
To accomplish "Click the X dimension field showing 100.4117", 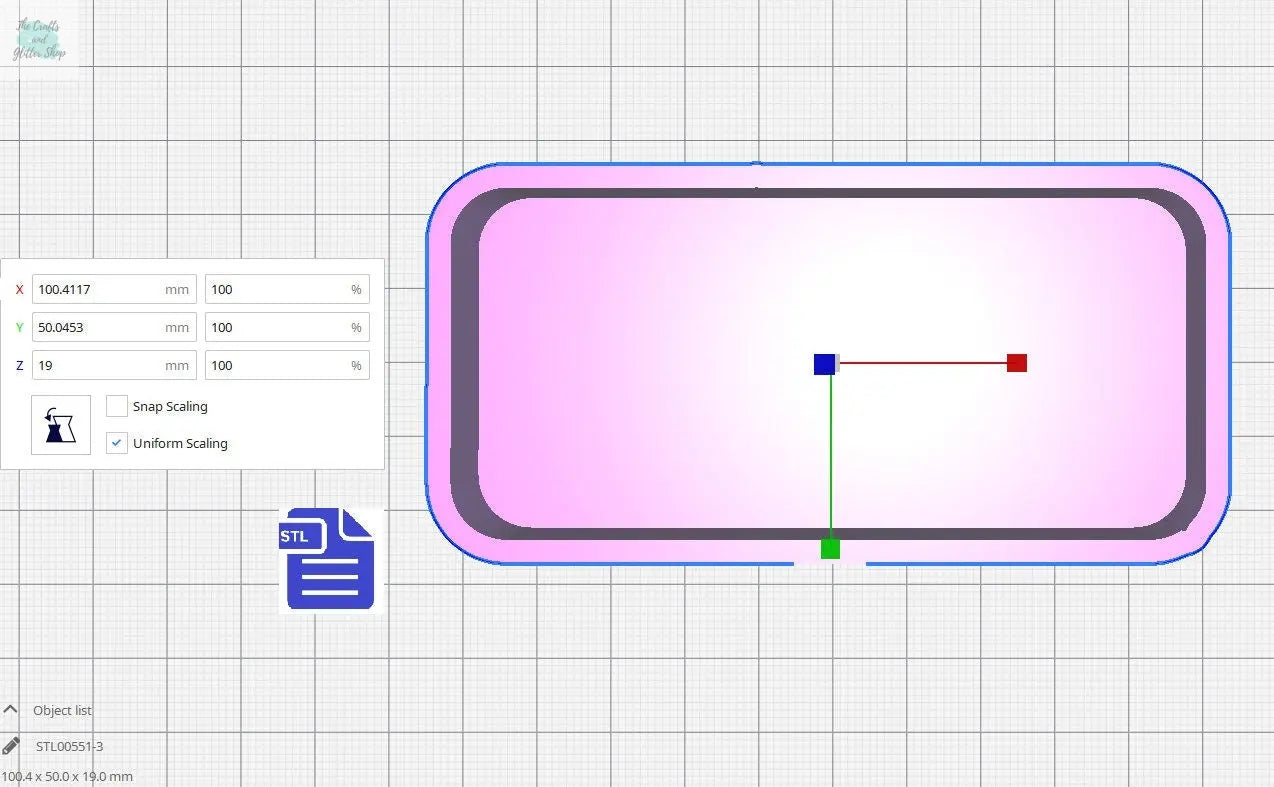I will (x=98, y=290).
